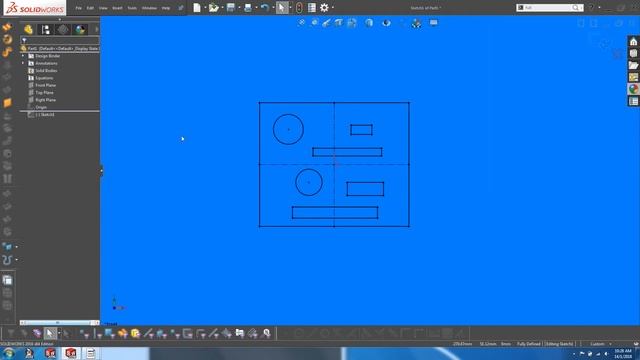This screenshot has height=360, width=640.
Task: Click the Rebuild traffic light icon
Action: click(299, 7)
